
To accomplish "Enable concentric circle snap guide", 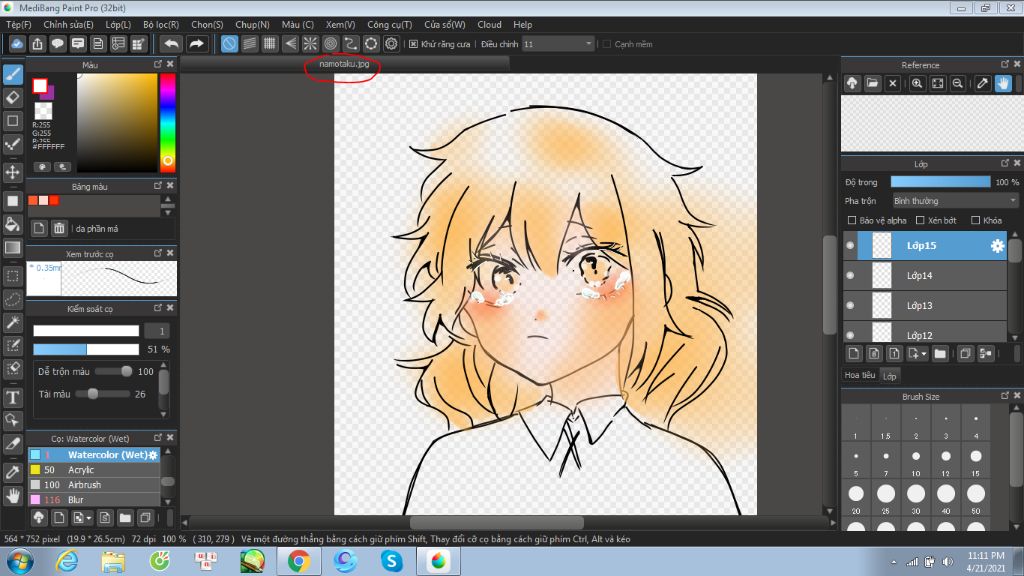I will click(x=330, y=44).
